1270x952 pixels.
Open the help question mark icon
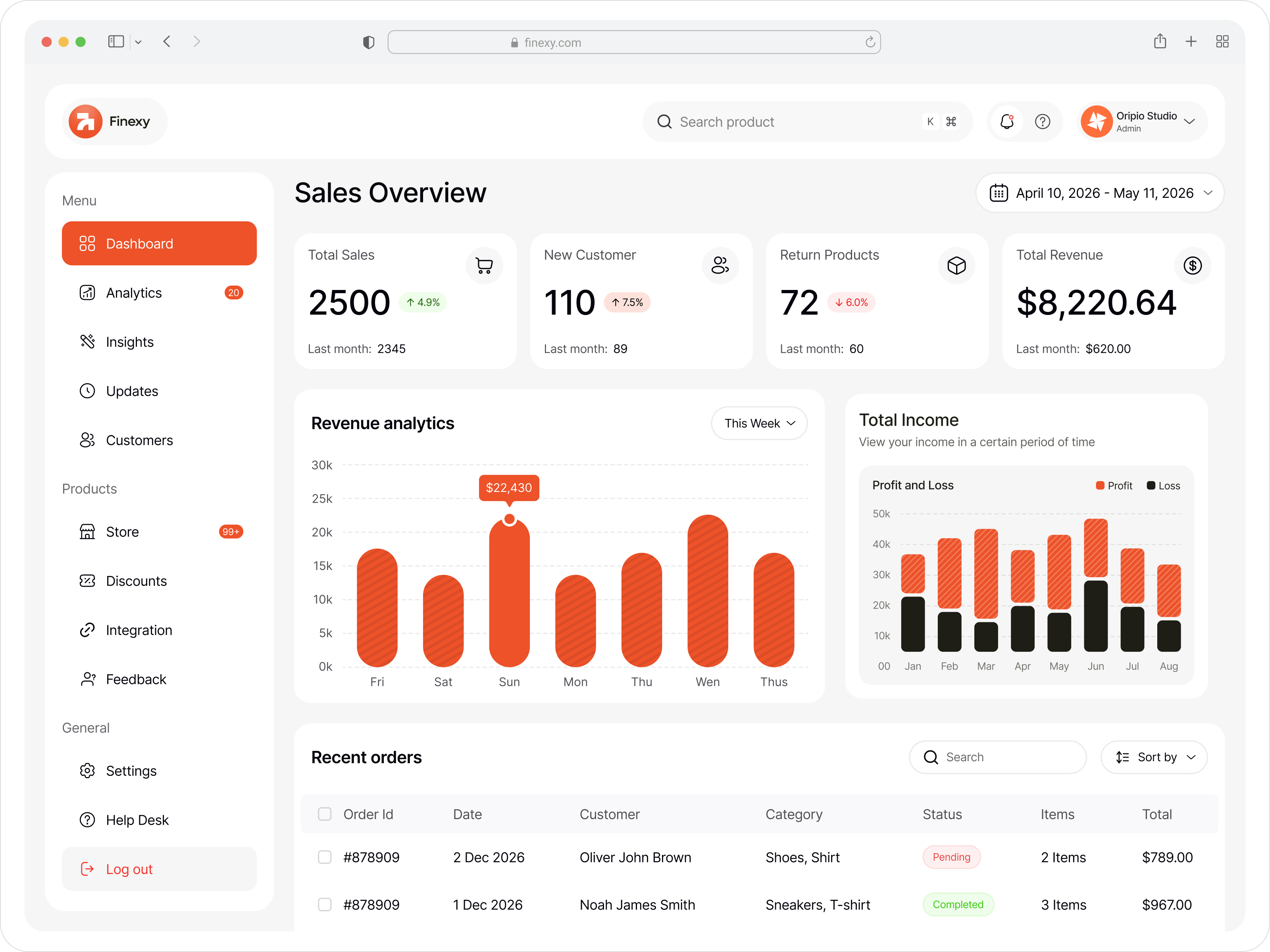[x=1043, y=121]
